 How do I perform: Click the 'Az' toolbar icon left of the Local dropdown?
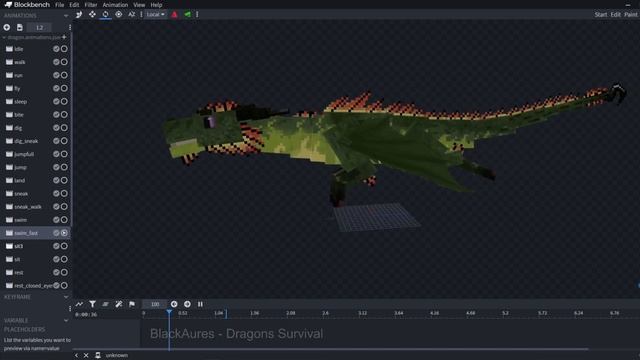tap(131, 14)
